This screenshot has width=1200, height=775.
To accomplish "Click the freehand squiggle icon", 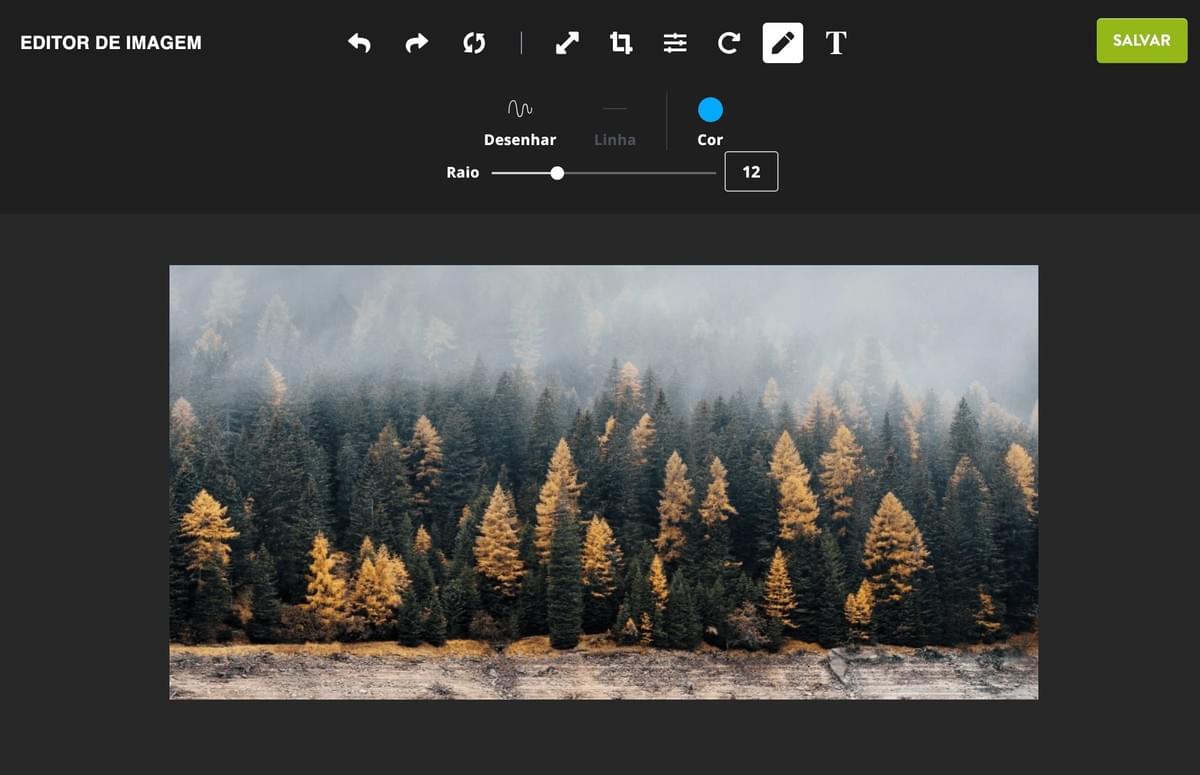I will coord(520,108).
